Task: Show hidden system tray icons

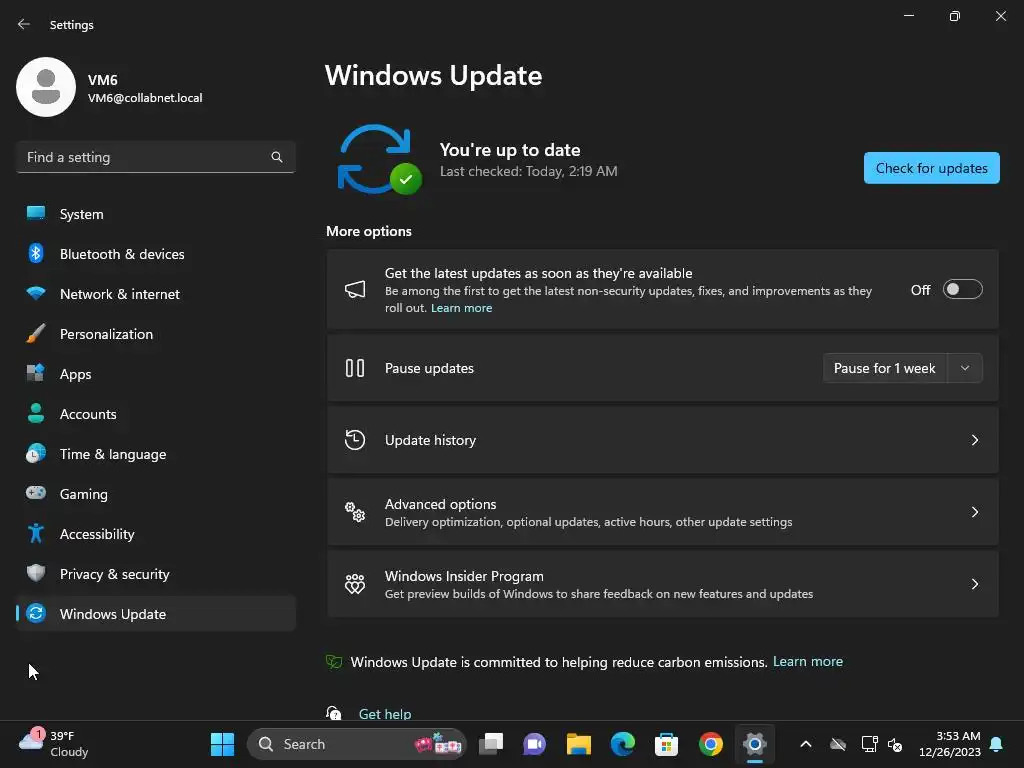Action: click(x=806, y=744)
